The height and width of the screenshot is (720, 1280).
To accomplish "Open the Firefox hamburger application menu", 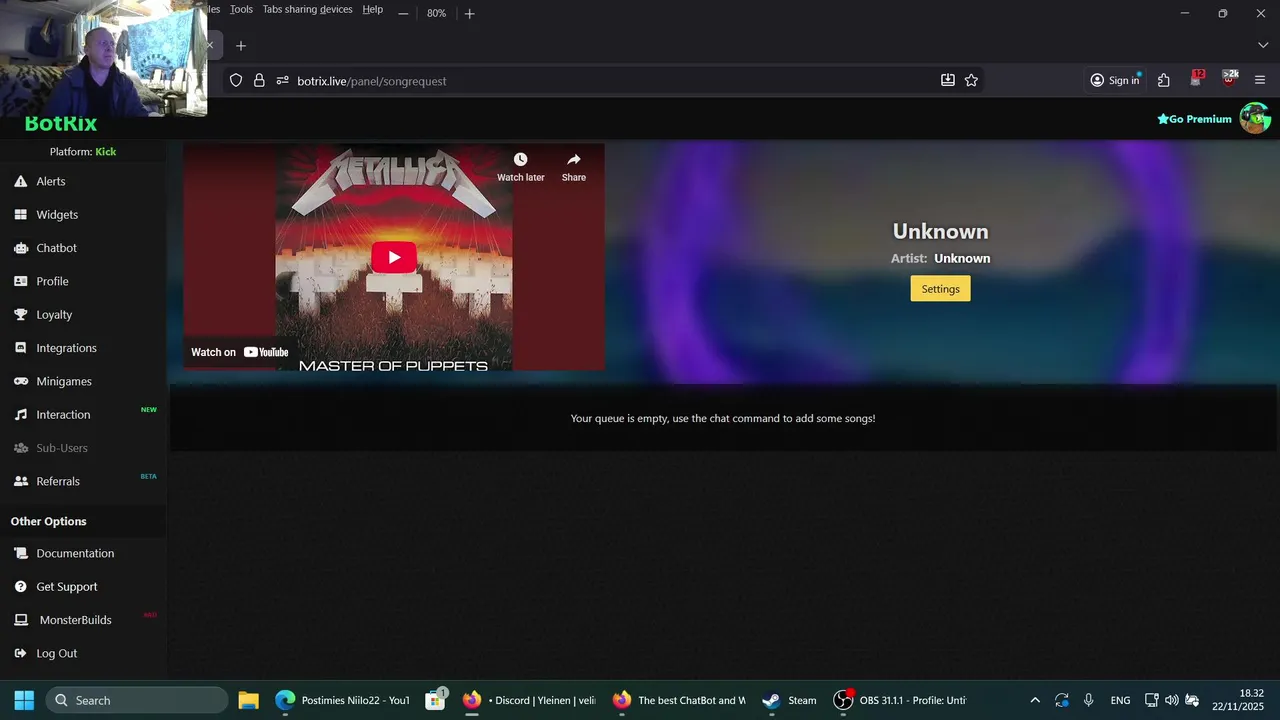I will (x=1260, y=80).
